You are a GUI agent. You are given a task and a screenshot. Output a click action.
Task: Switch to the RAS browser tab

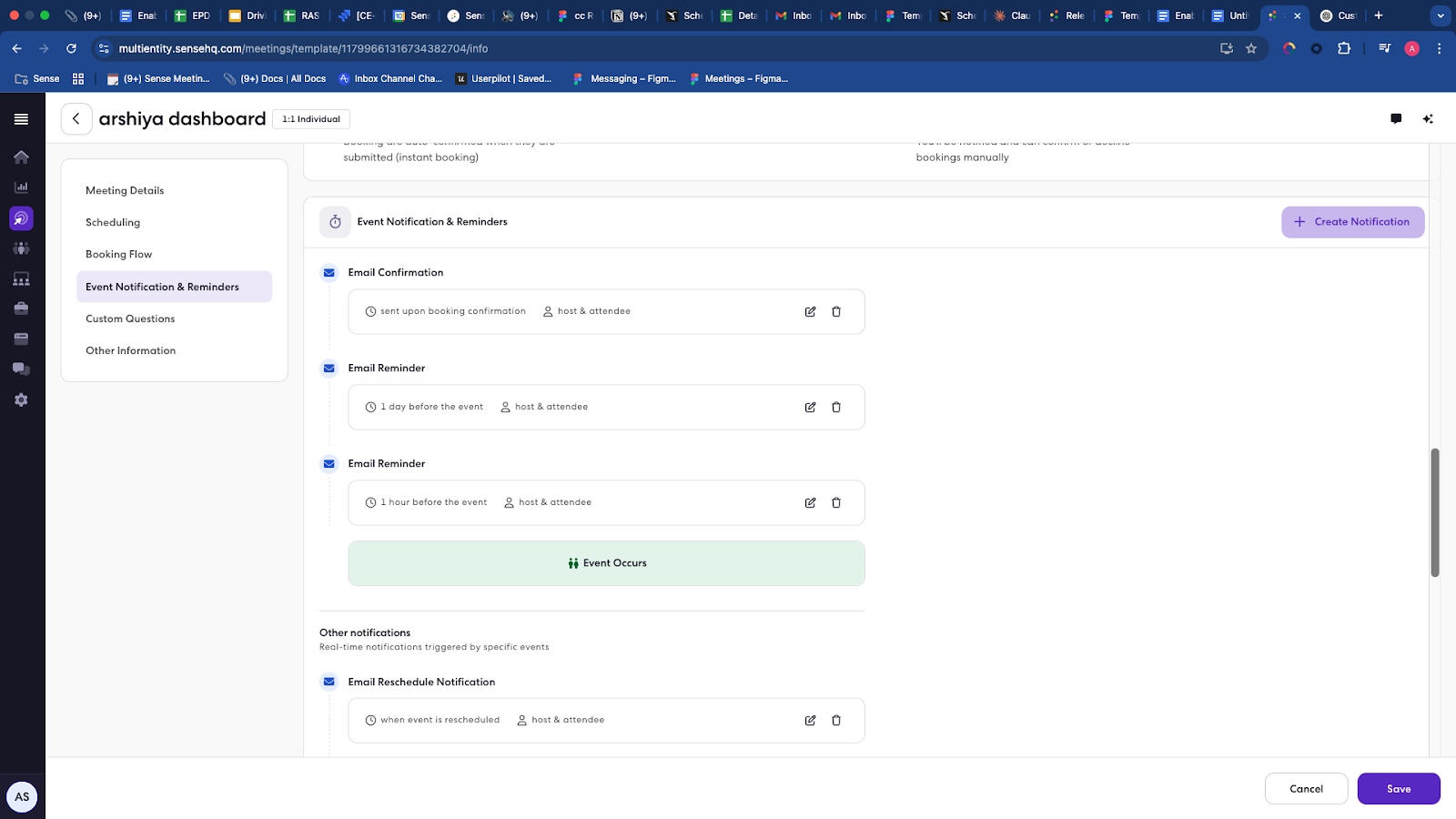302,15
